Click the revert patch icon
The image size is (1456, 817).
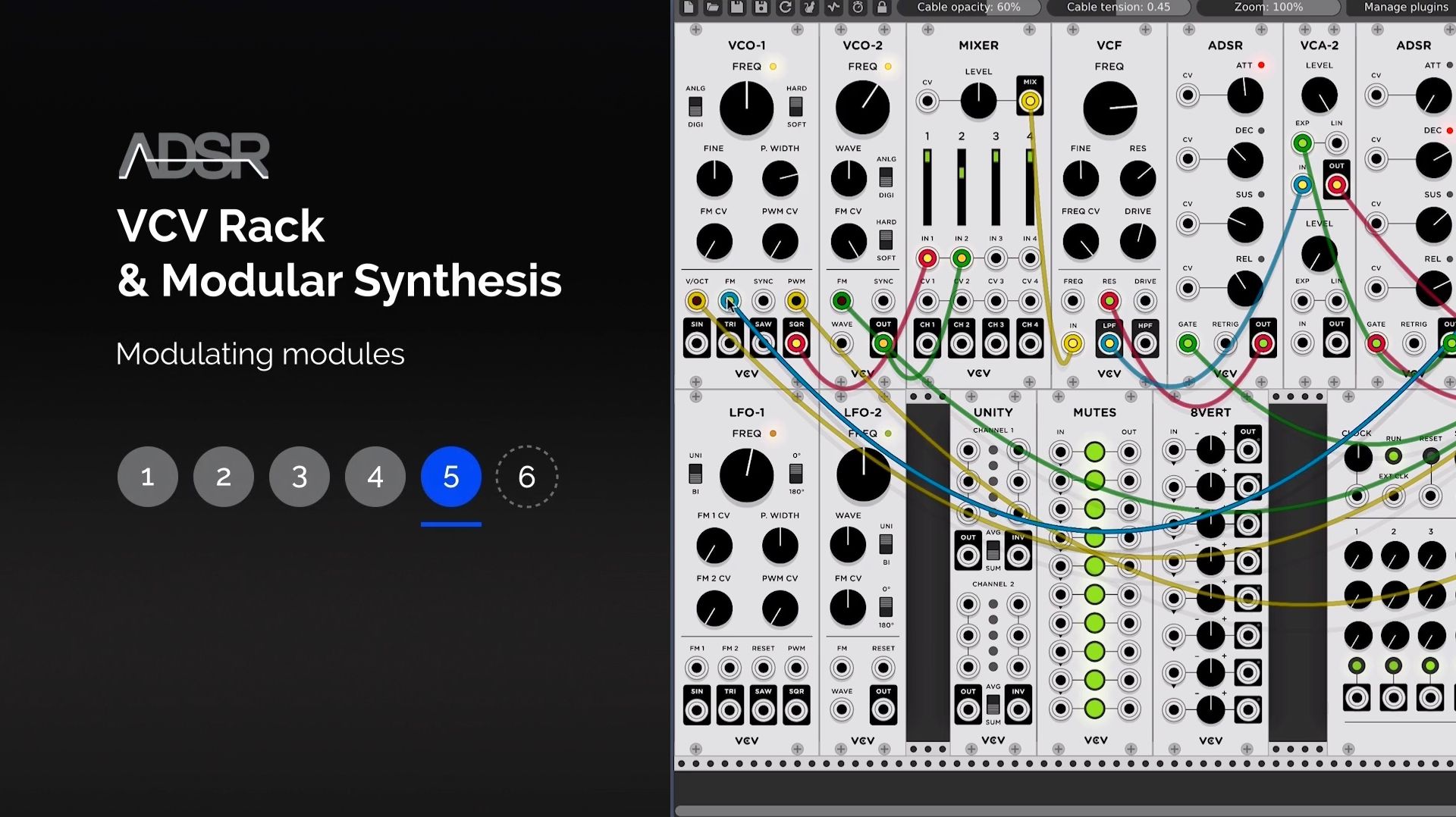point(785,8)
